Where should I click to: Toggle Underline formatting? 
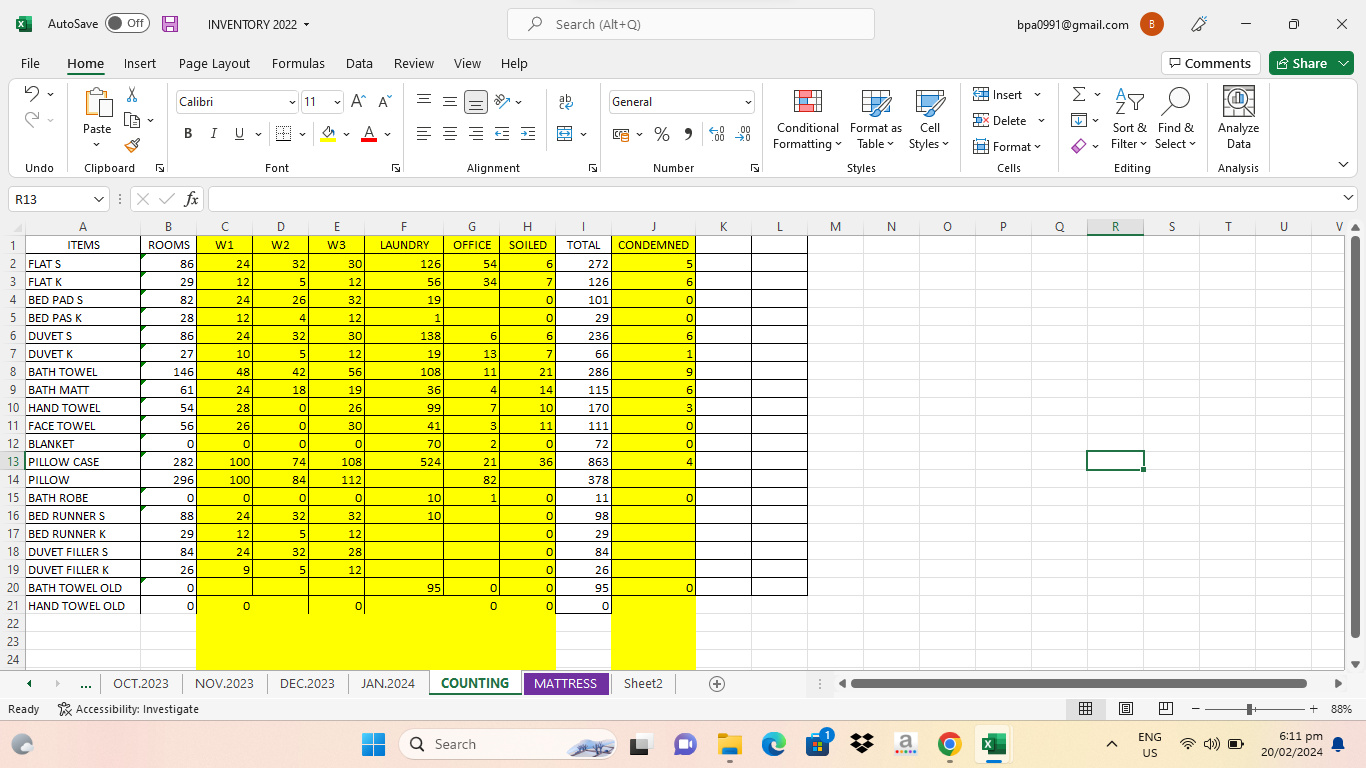pos(239,134)
